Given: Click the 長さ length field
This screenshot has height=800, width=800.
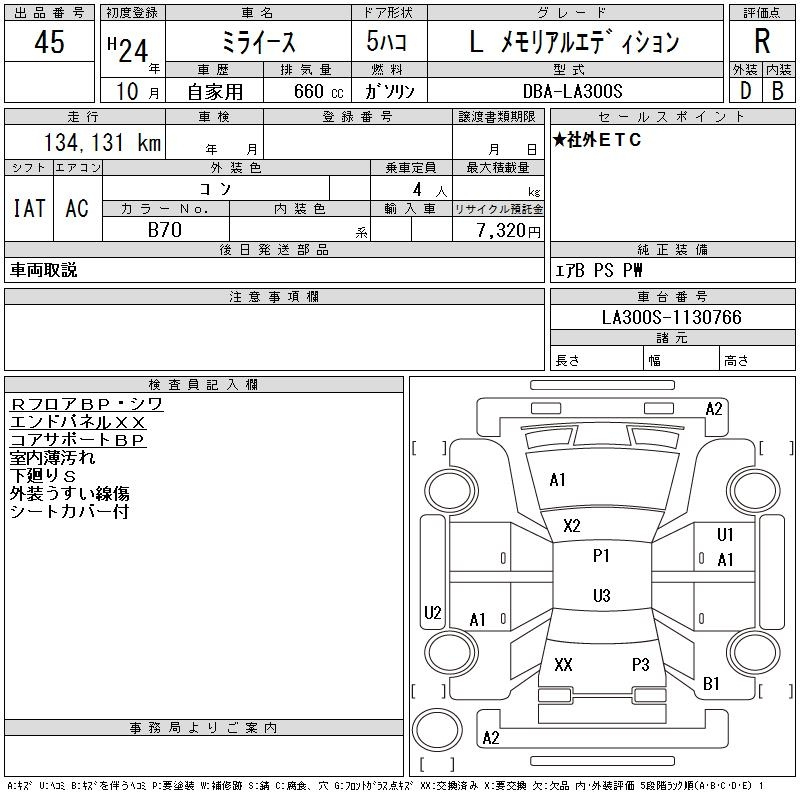Looking at the screenshot, I should click(597, 360).
